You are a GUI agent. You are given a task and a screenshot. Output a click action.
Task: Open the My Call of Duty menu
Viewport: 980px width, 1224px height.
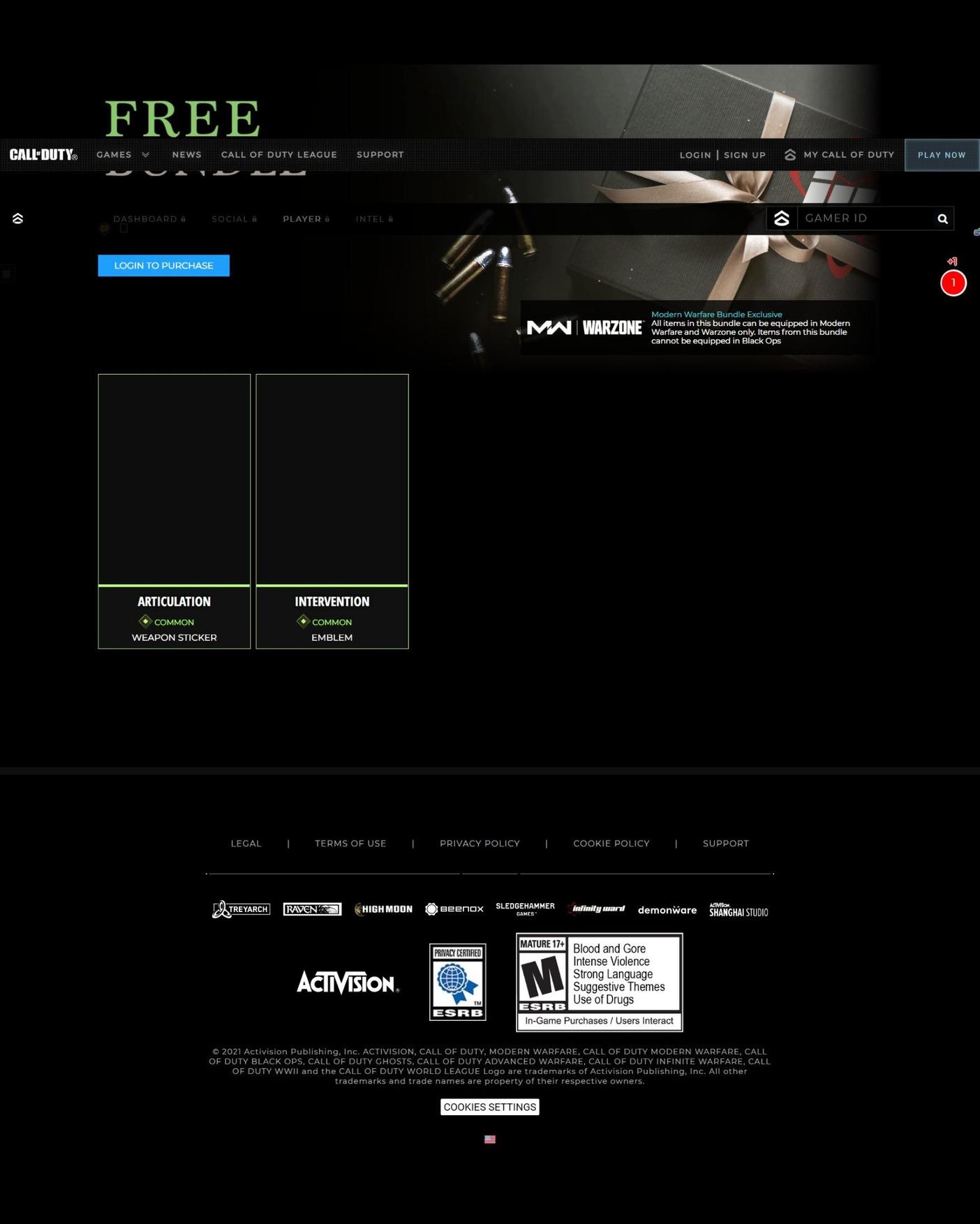point(840,155)
